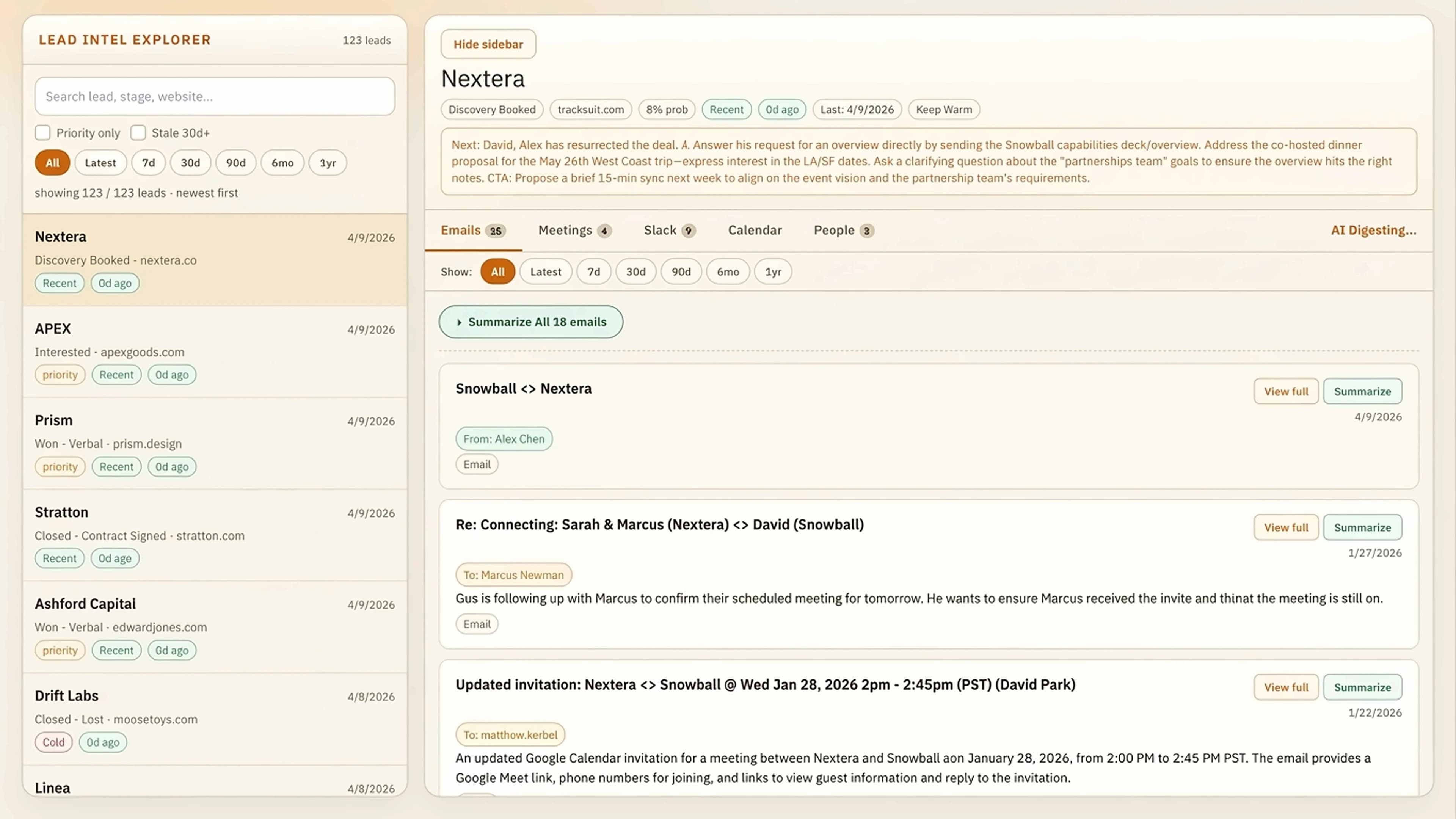Image resolution: width=1456 pixels, height=819 pixels.
Task: Select the APEX lead
Action: [x=215, y=351]
